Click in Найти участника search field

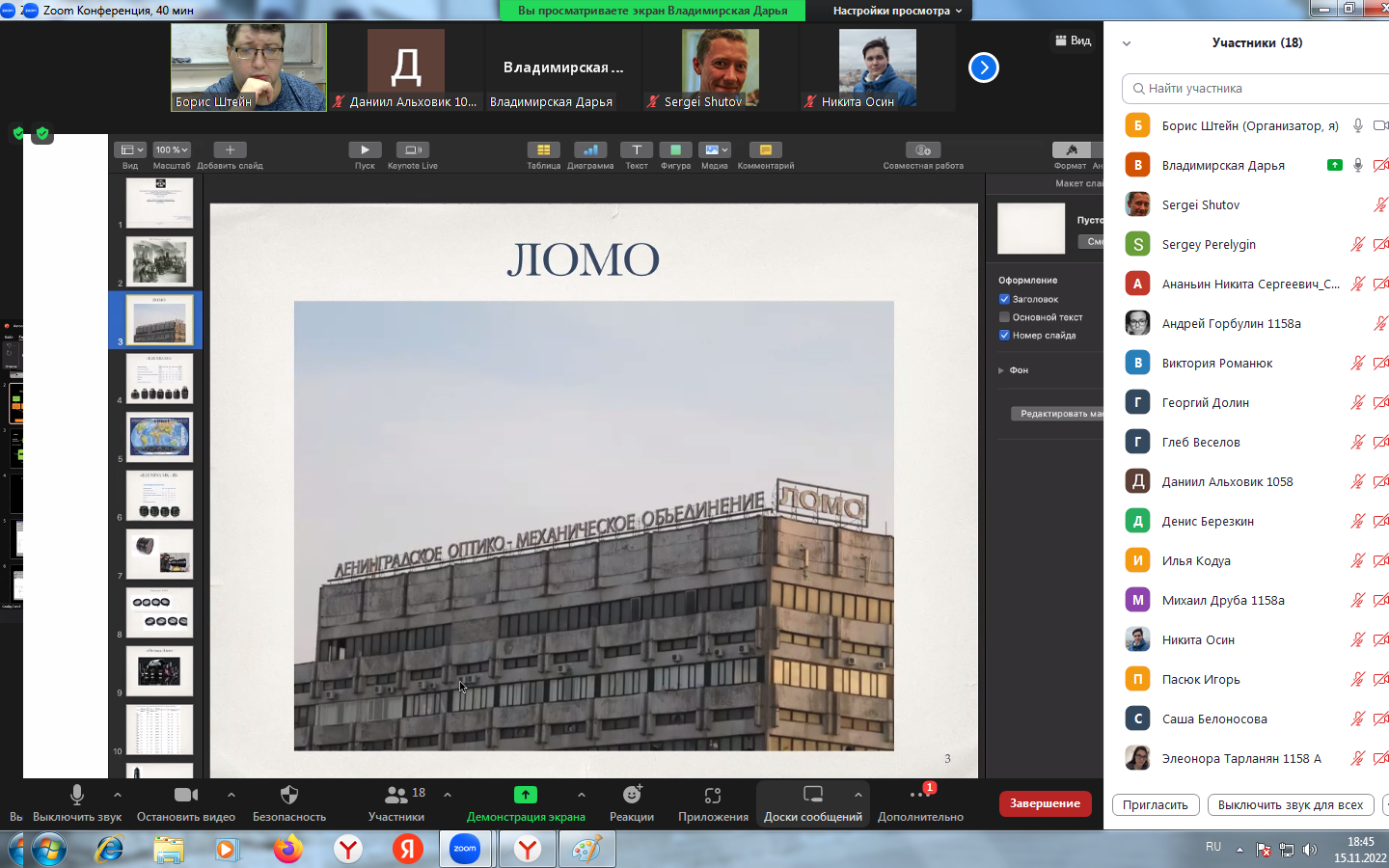tap(1256, 88)
